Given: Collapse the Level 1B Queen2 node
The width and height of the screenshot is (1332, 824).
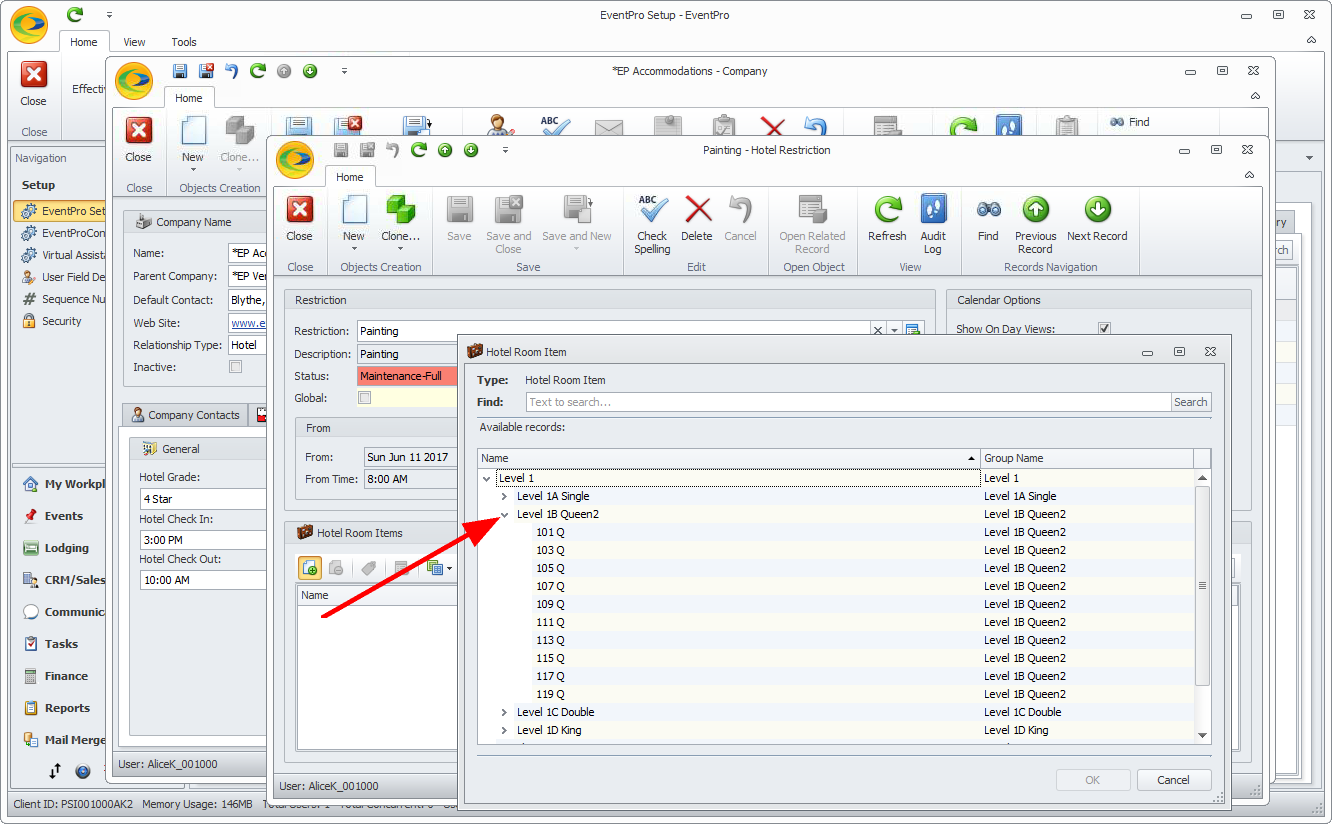Looking at the screenshot, I should (505, 514).
